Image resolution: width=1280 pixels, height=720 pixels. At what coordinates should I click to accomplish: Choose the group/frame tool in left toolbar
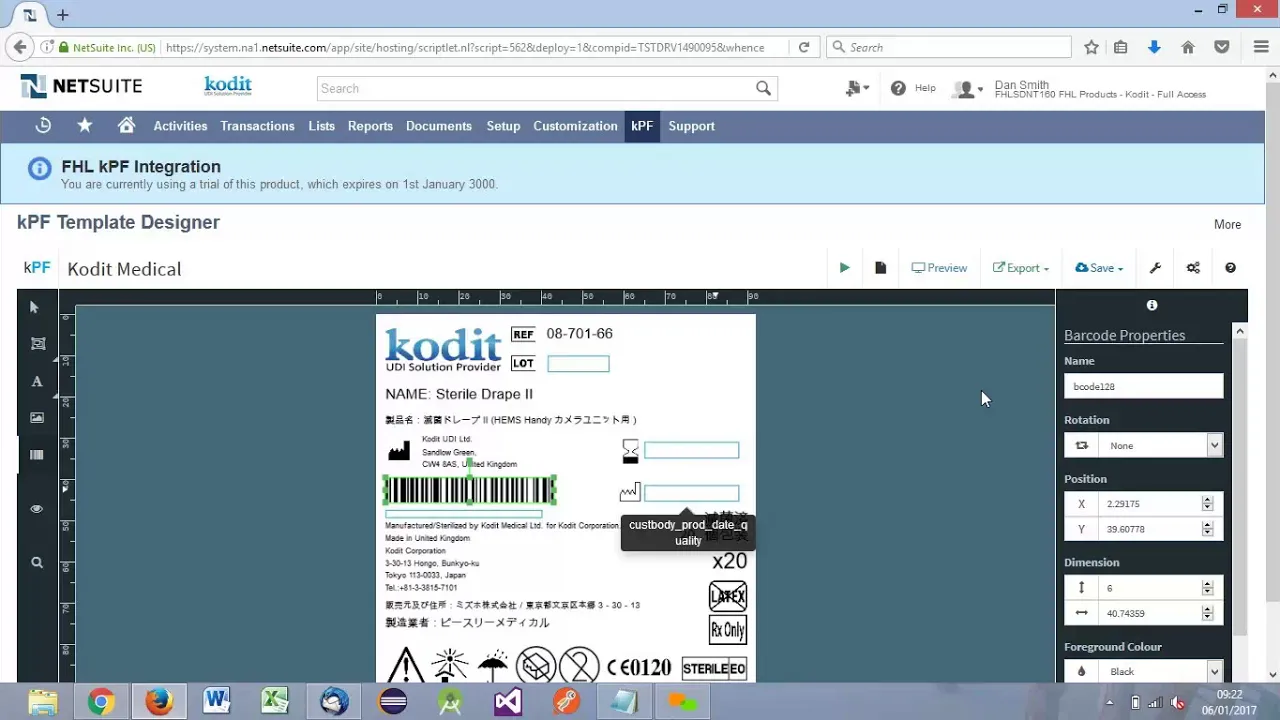[37, 344]
